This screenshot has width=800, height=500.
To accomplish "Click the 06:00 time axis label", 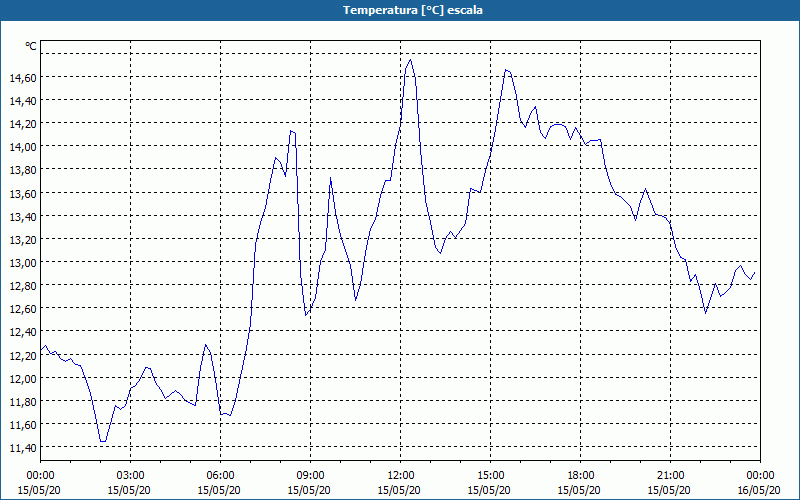I will coord(220,476).
